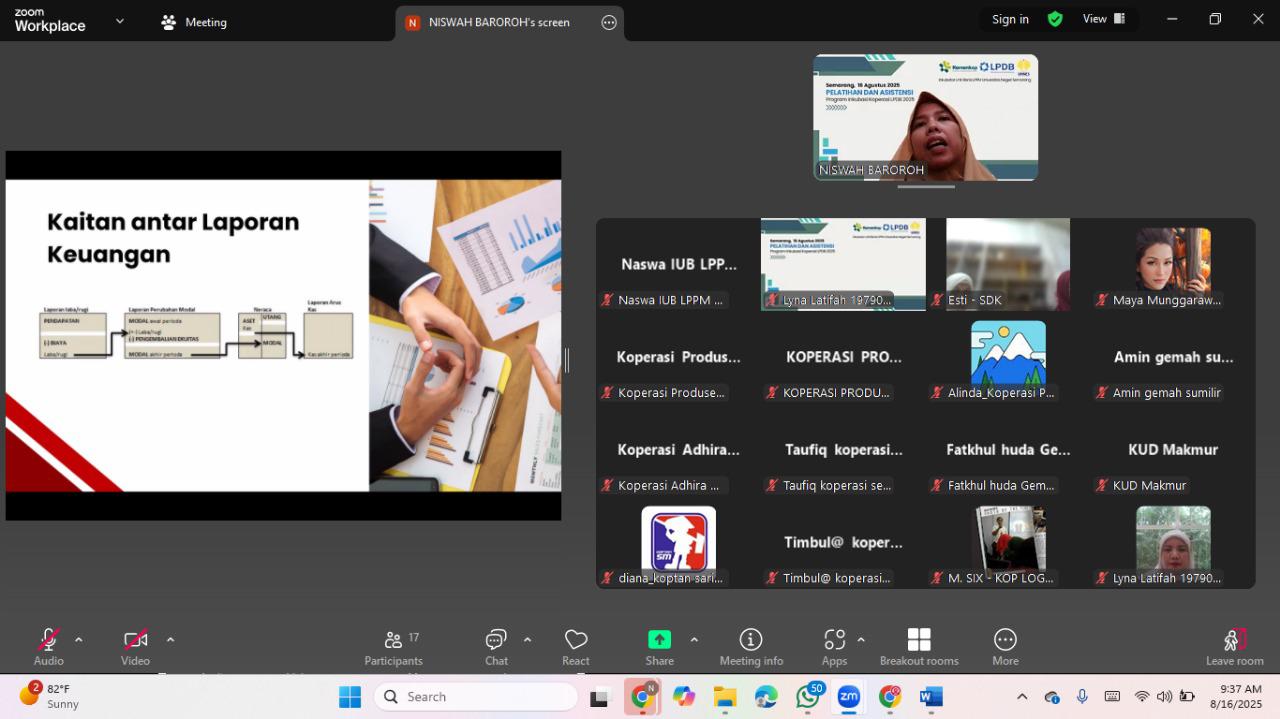Open the More options menu
The height and width of the screenshot is (719, 1280).
(1005, 647)
